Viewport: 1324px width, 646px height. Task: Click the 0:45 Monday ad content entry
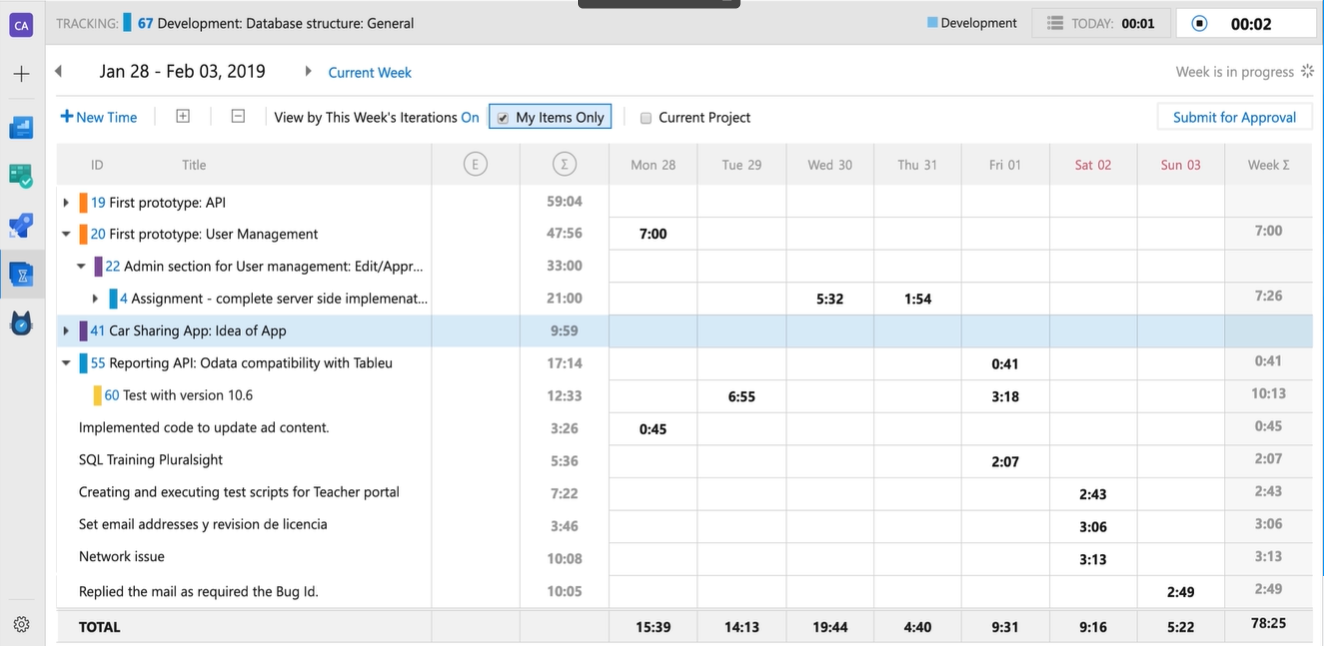[653, 429]
